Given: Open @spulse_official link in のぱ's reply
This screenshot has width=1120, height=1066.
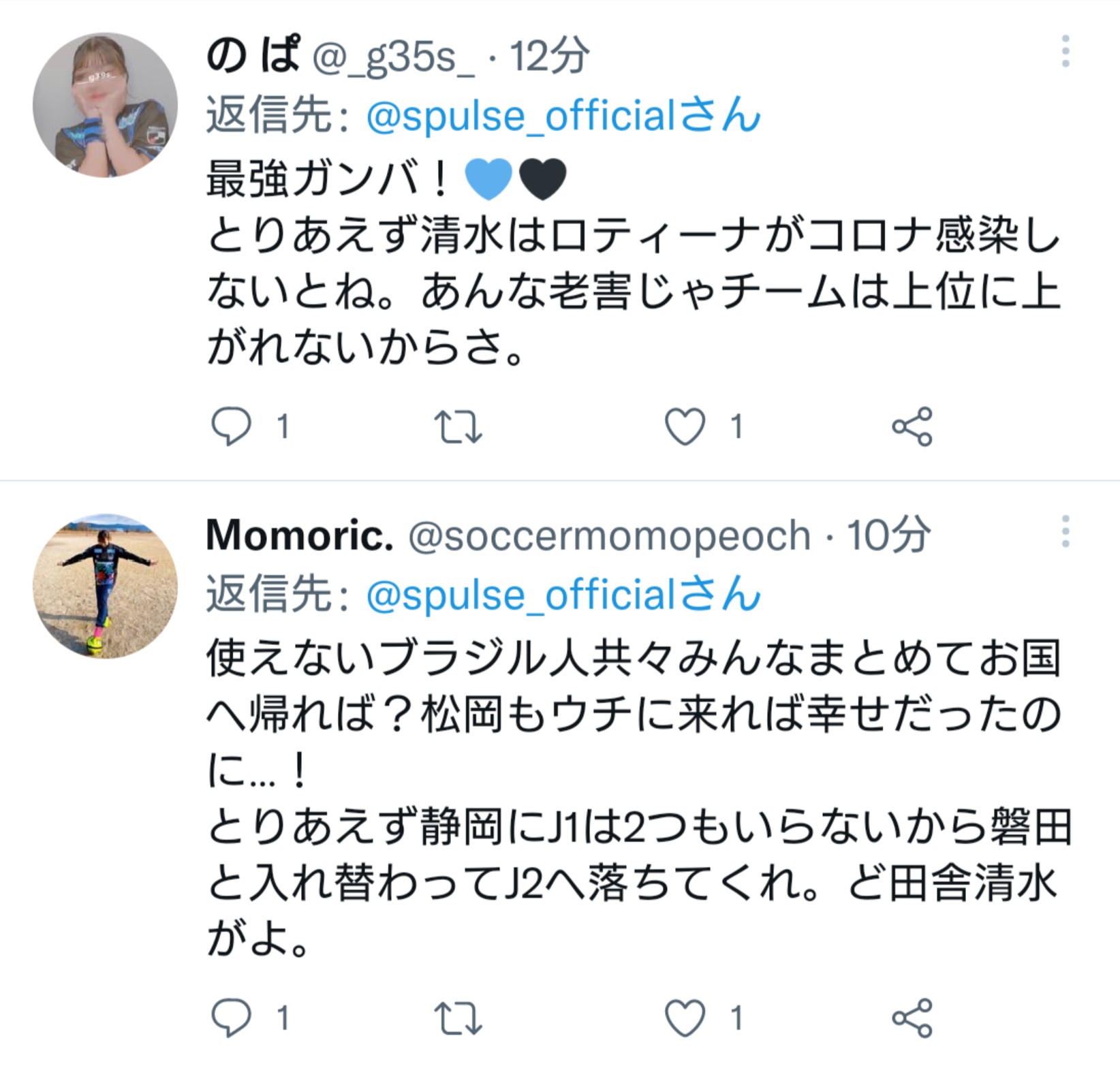Looking at the screenshot, I should pos(563,116).
